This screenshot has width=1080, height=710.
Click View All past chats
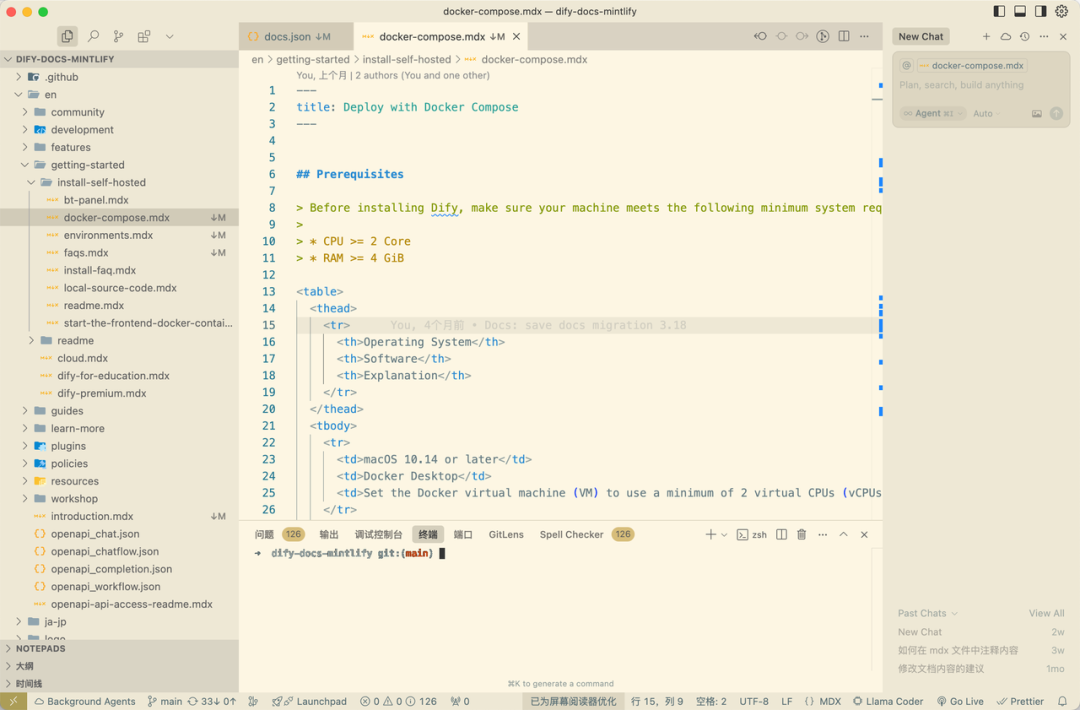[x=1046, y=613]
